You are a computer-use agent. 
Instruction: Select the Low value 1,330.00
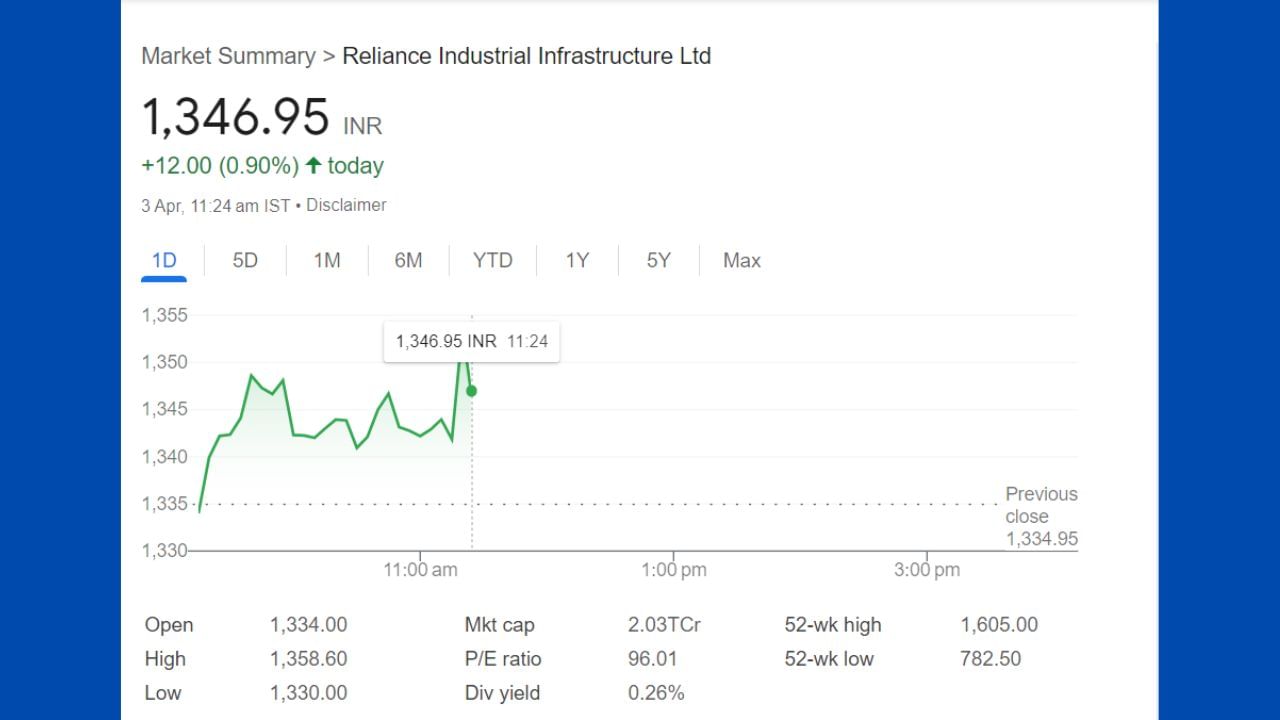tap(309, 693)
